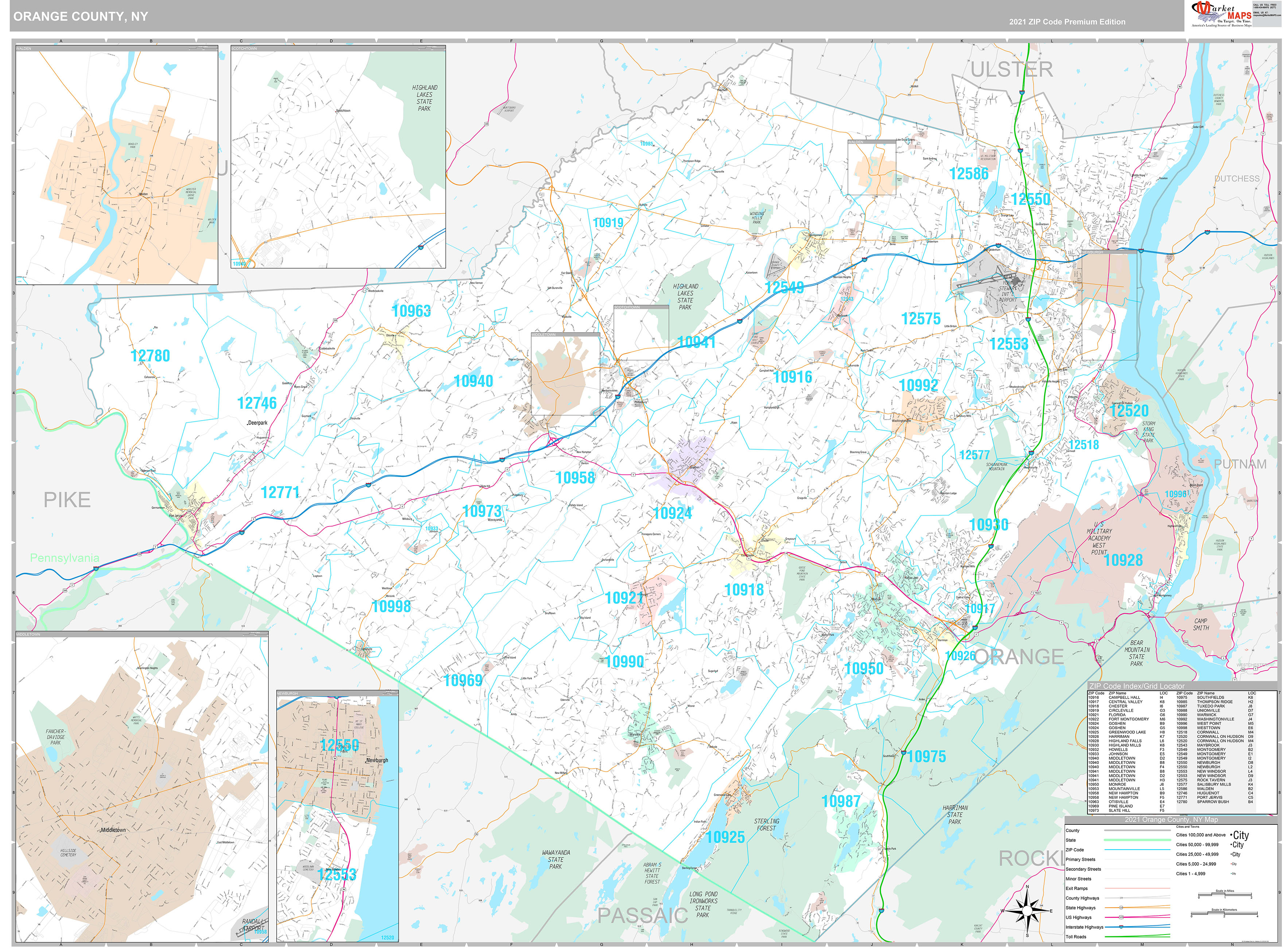1288x948 pixels.
Task: Click the PUTNAM county label
Action: [x=1240, y=464]
